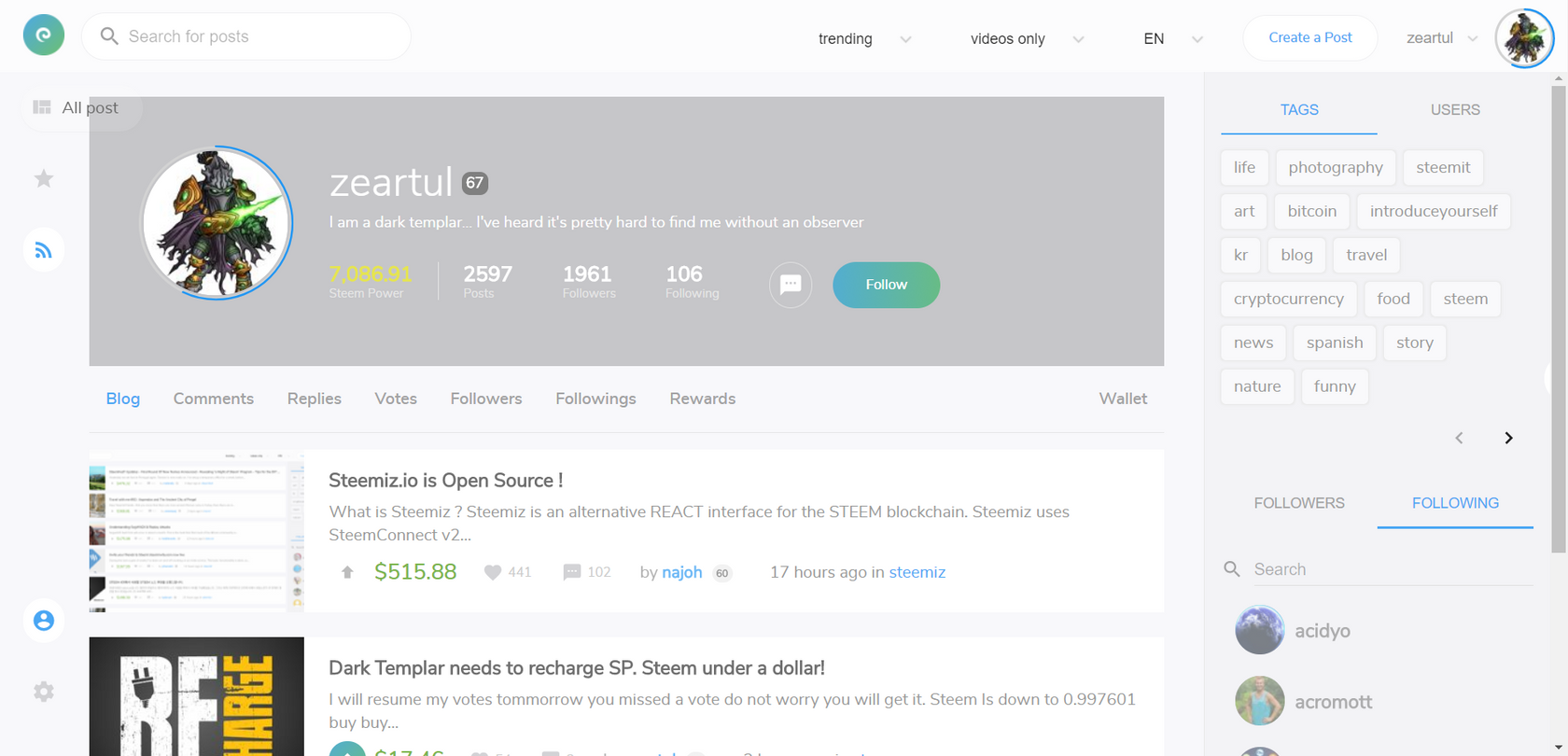Switch to the Replies tab

[315, 399]
